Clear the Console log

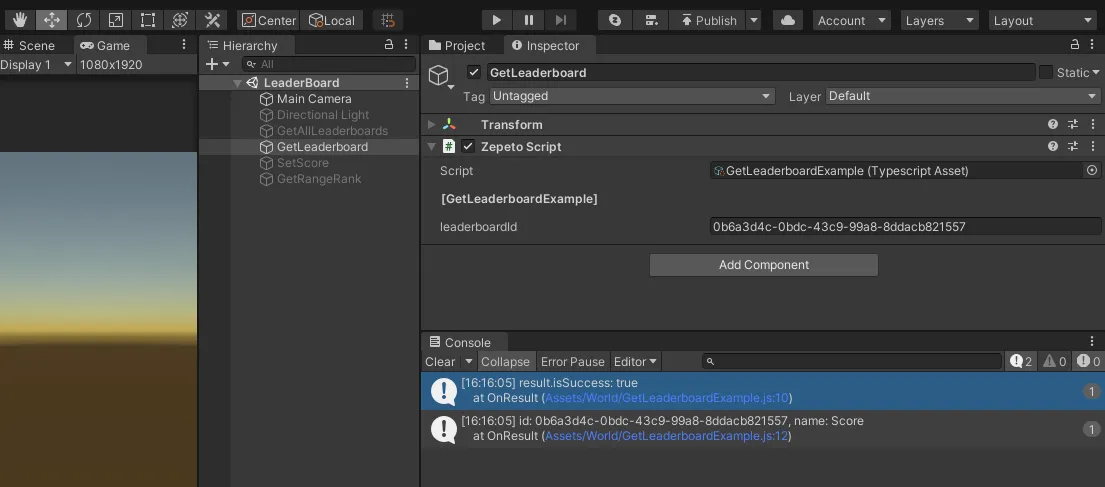(x=440, y=362)
